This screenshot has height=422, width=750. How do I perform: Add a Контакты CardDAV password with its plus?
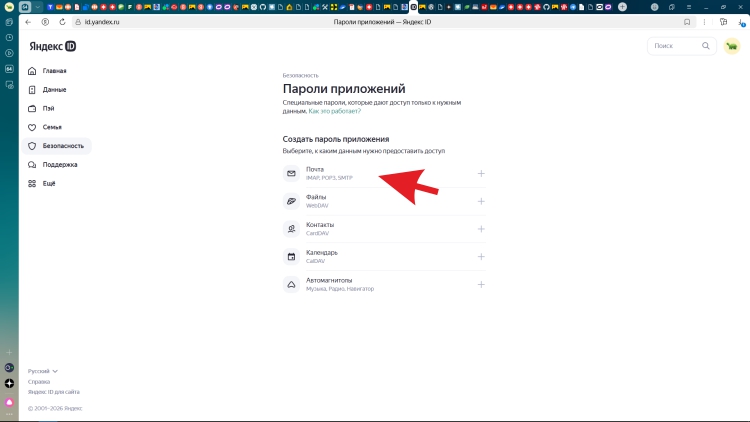(481, 229)
